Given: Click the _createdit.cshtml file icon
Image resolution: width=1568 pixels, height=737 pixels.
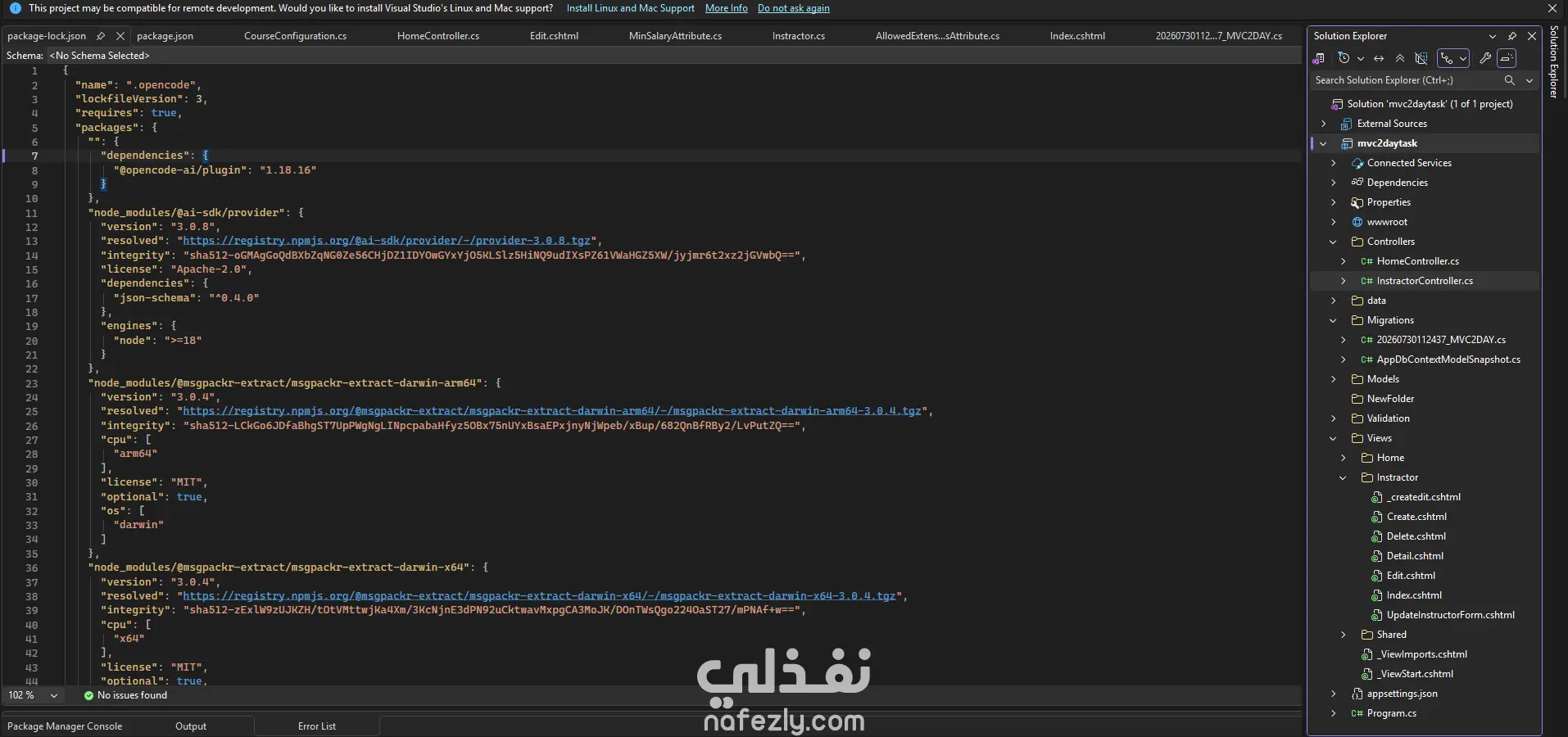Looking at the screenshot, I should [x=1377, y=497].
